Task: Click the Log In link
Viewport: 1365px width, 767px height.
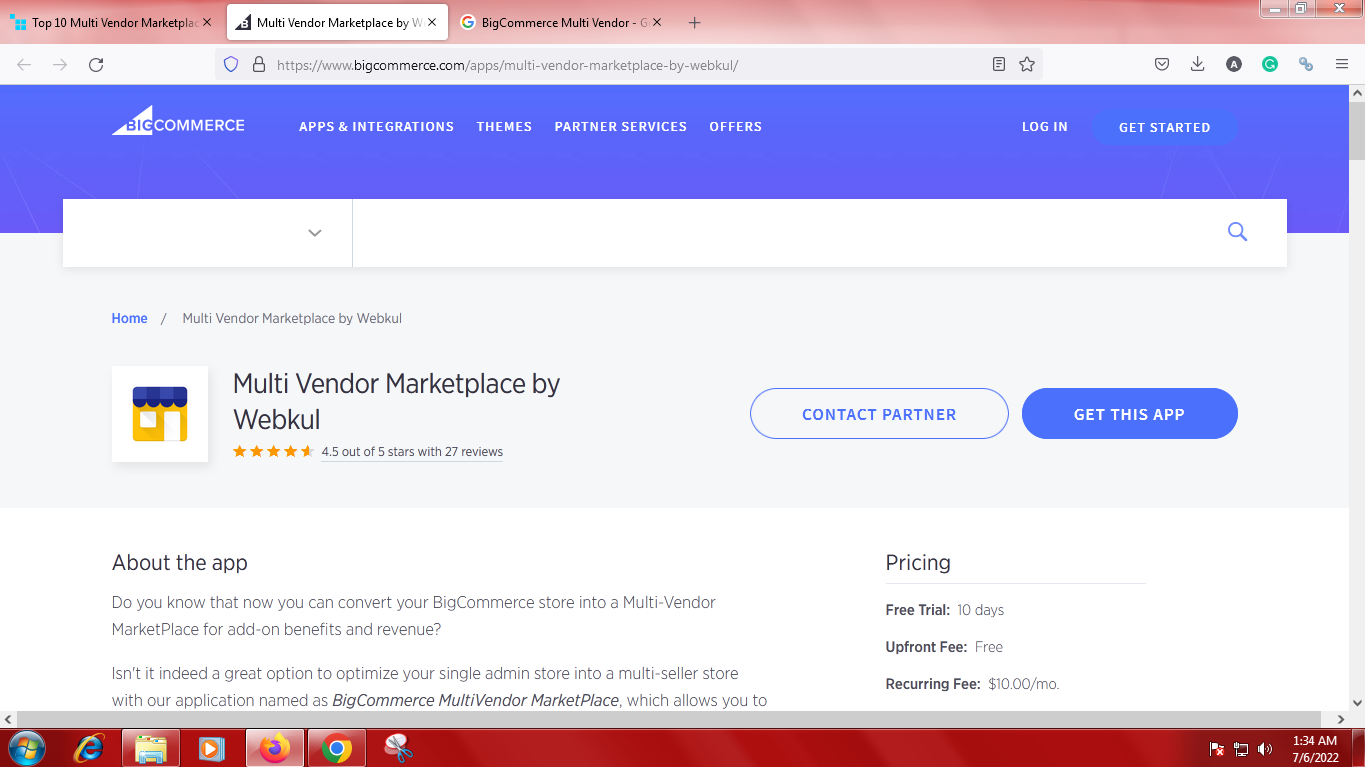Action: click(x=1045, y=127)
